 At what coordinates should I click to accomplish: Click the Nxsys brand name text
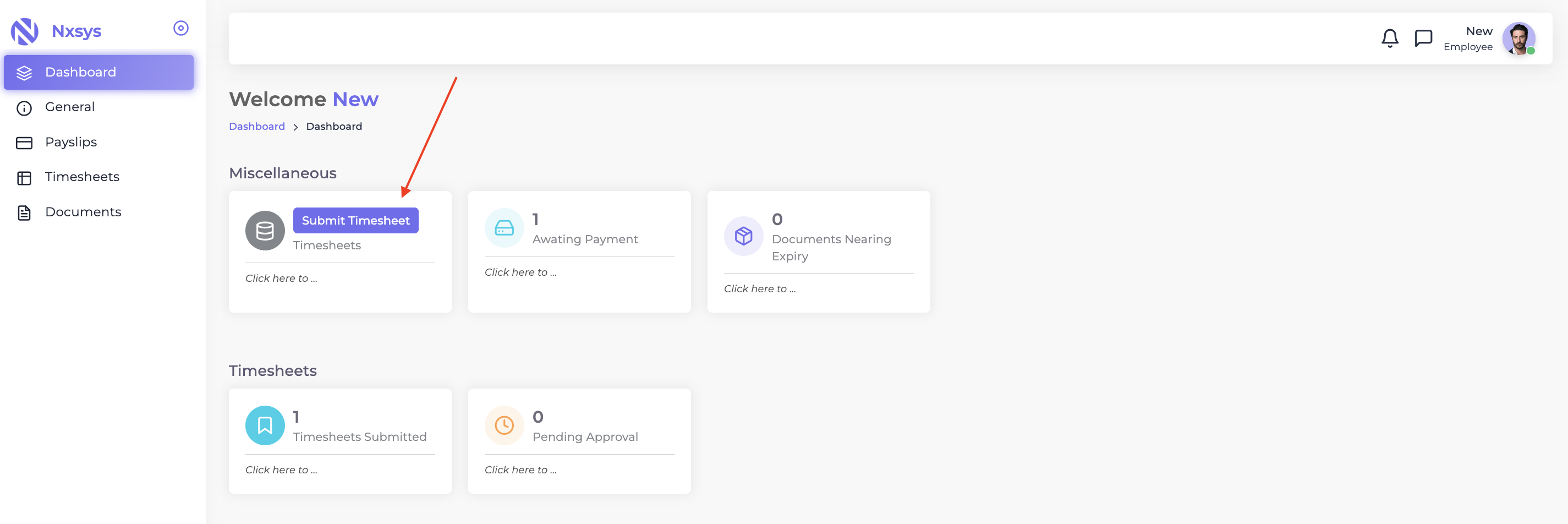(x=76, y=31)
